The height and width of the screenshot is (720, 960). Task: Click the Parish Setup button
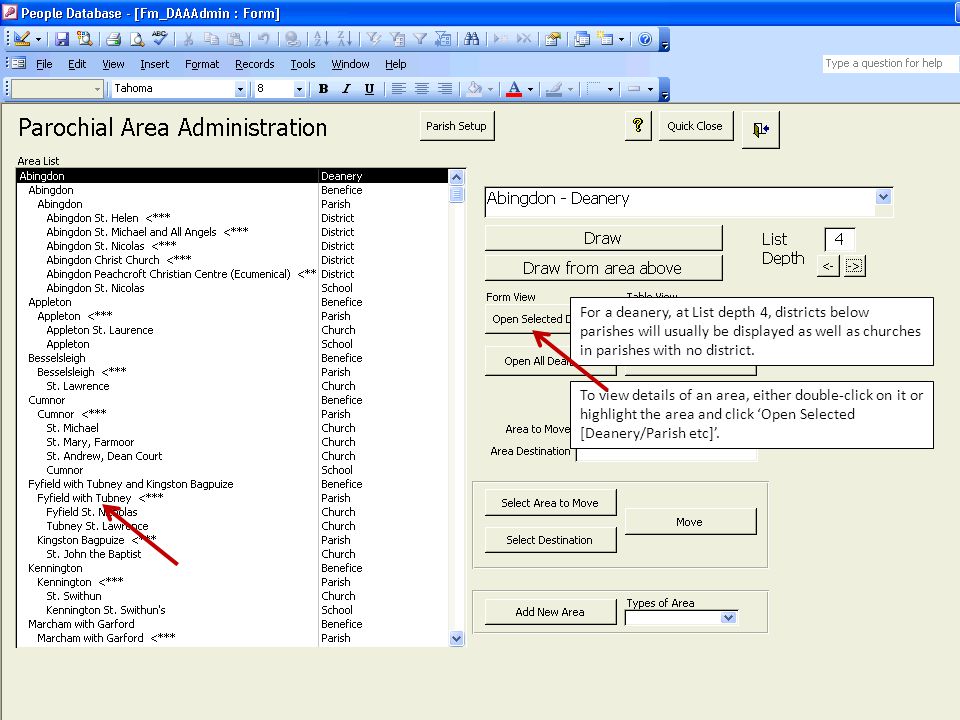[456, 126]
